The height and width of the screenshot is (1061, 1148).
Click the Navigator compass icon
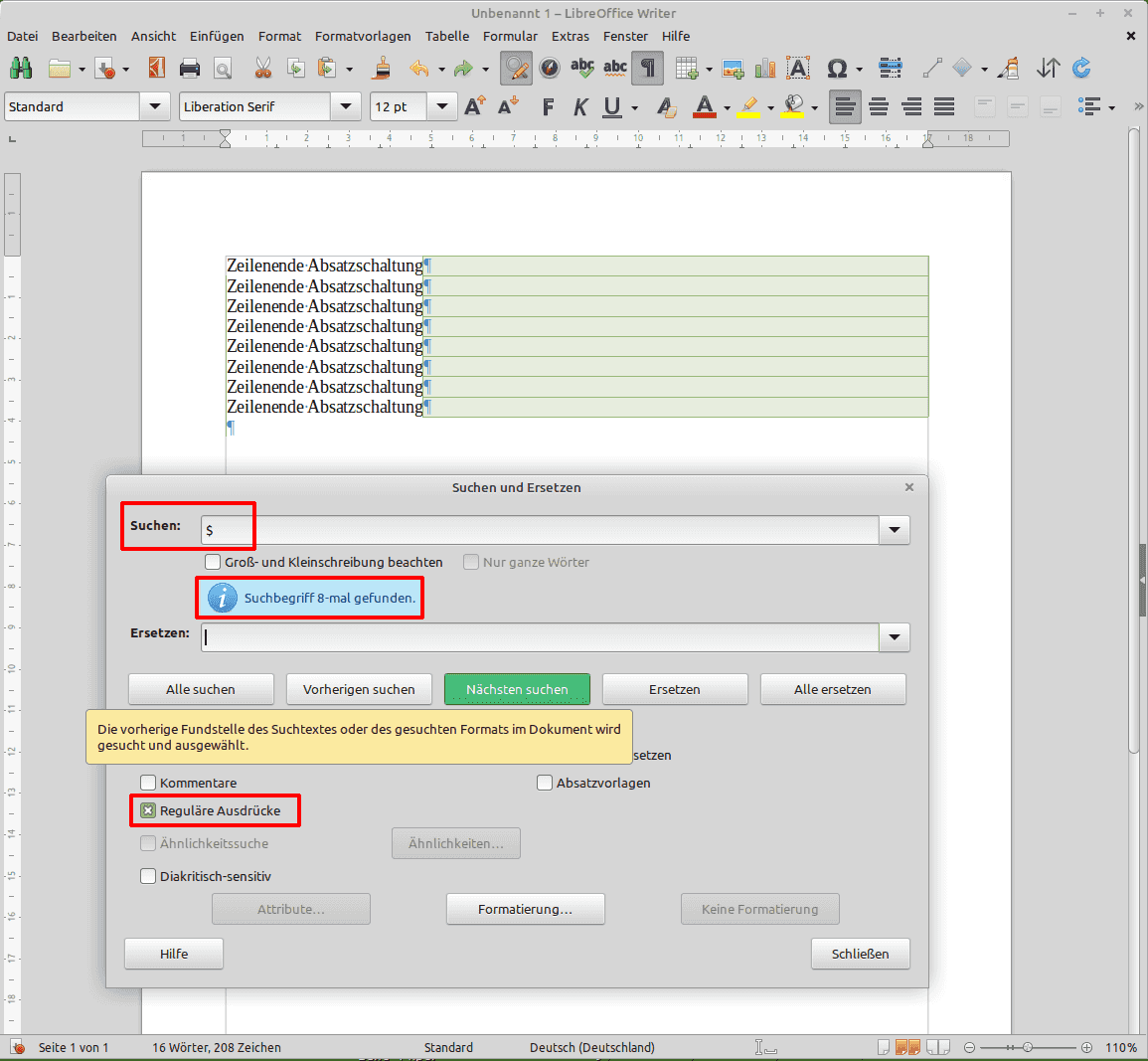(549, 68)
